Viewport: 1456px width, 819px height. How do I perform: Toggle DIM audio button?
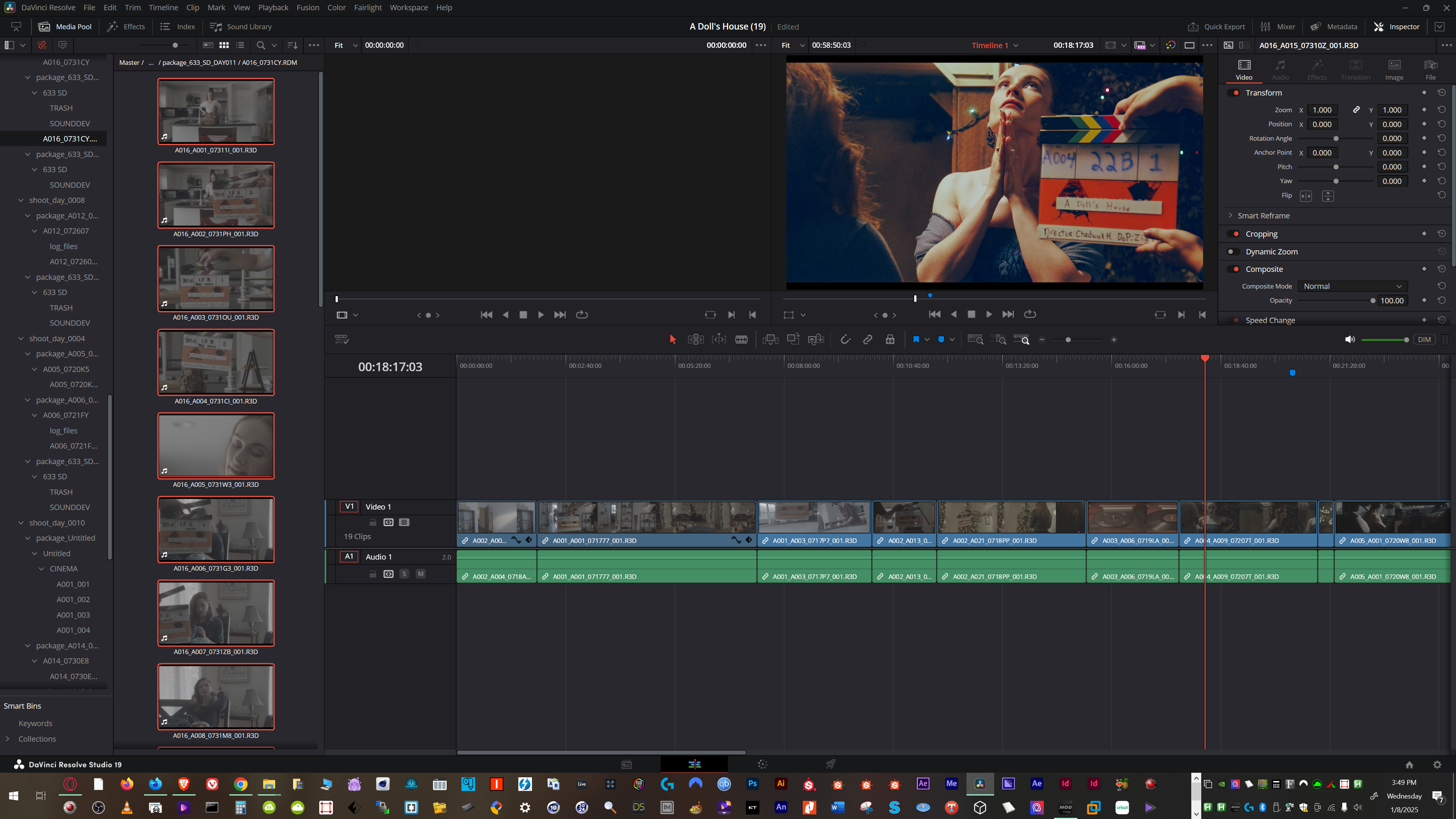click(1425, 340)
